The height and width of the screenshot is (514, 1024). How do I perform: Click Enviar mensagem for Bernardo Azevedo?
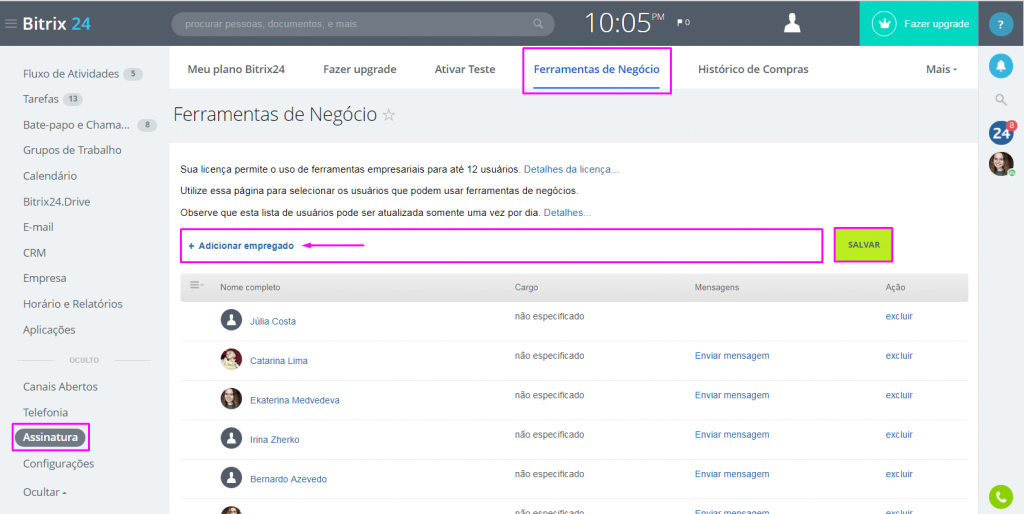[731, 474]
